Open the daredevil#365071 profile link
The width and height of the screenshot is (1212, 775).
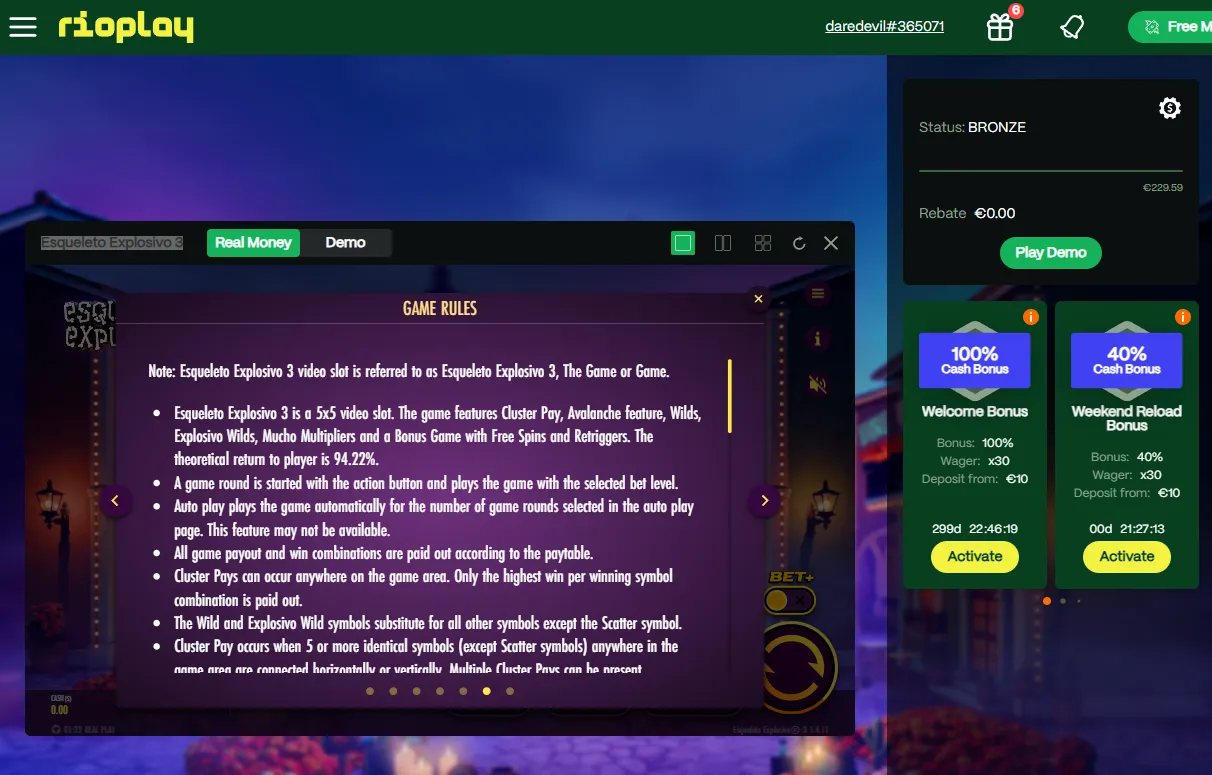[884, 27]
